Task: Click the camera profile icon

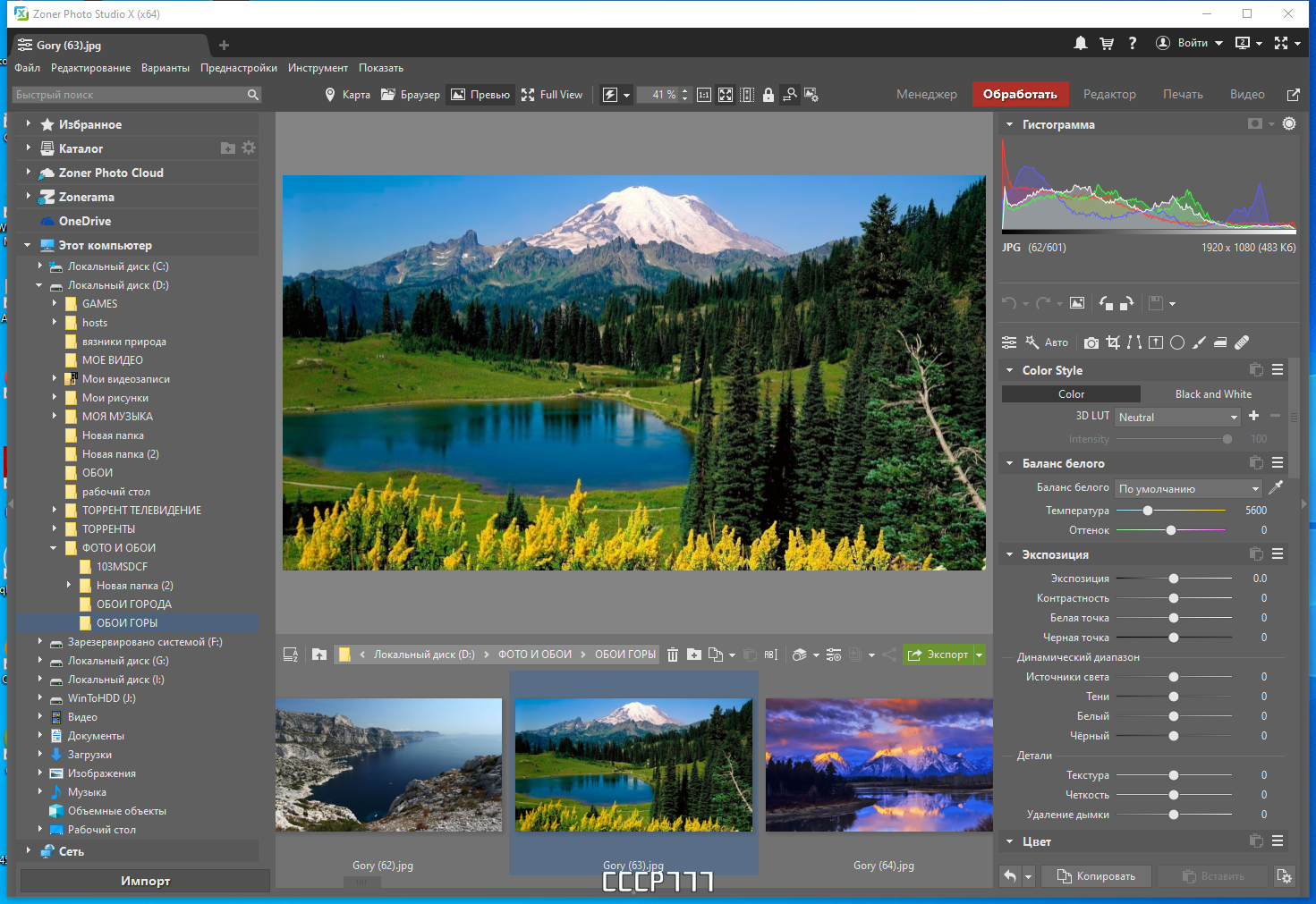Action: tap(1091, 342)
